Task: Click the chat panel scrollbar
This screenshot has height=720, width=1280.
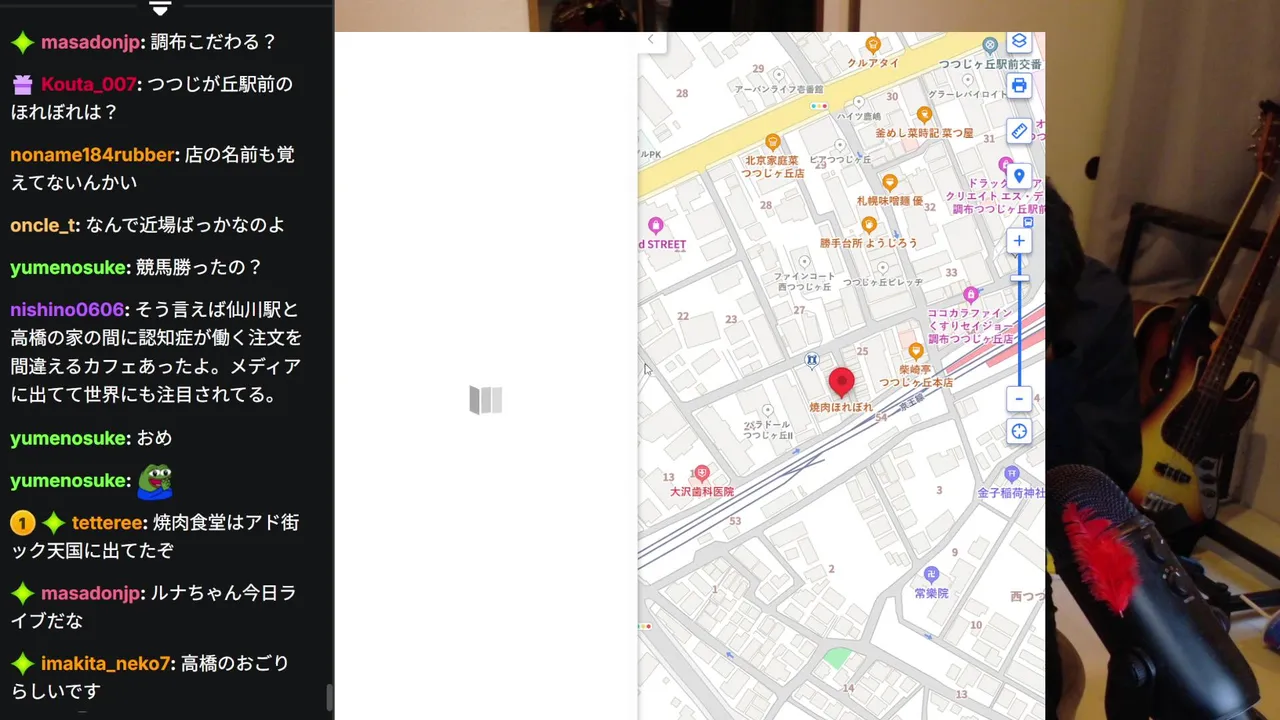Action: coord(330,698)
